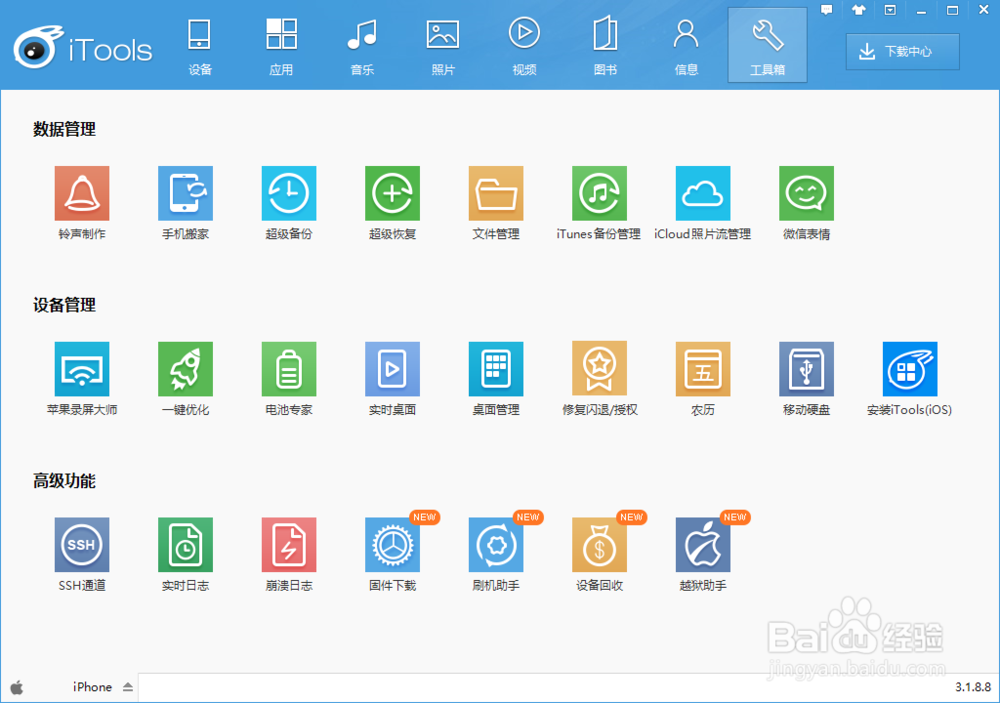Open 修复闪退/授权 repair tool
The width and height of the screenshot is (1000, 703).
coord(599,369)
